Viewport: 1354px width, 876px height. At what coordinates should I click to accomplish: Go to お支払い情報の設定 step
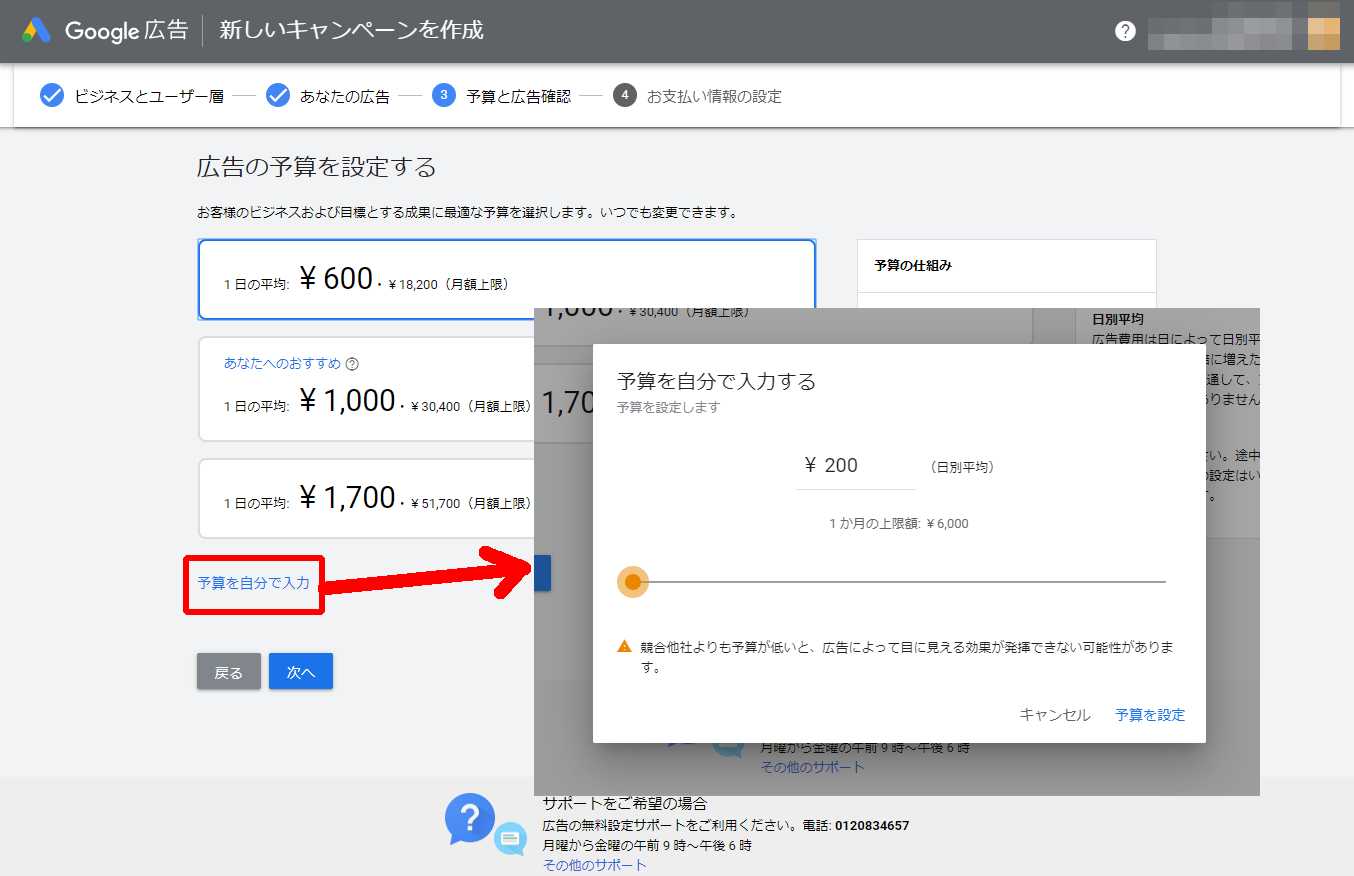714,96
